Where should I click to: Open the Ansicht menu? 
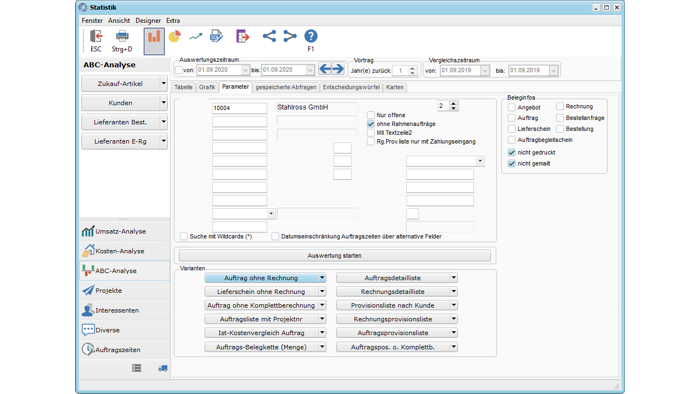click(119, 21)
